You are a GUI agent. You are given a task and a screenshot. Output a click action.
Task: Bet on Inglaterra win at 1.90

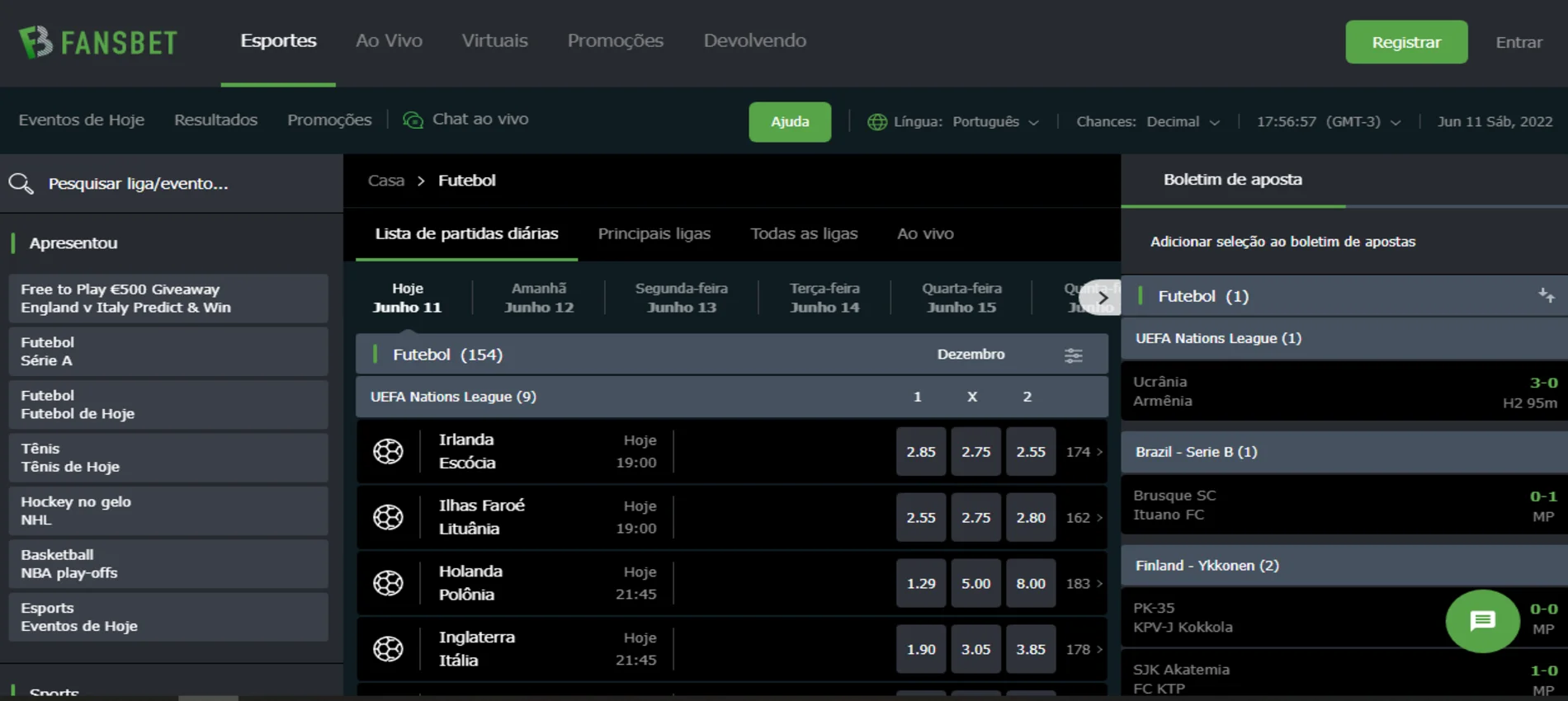pos(921,650)
